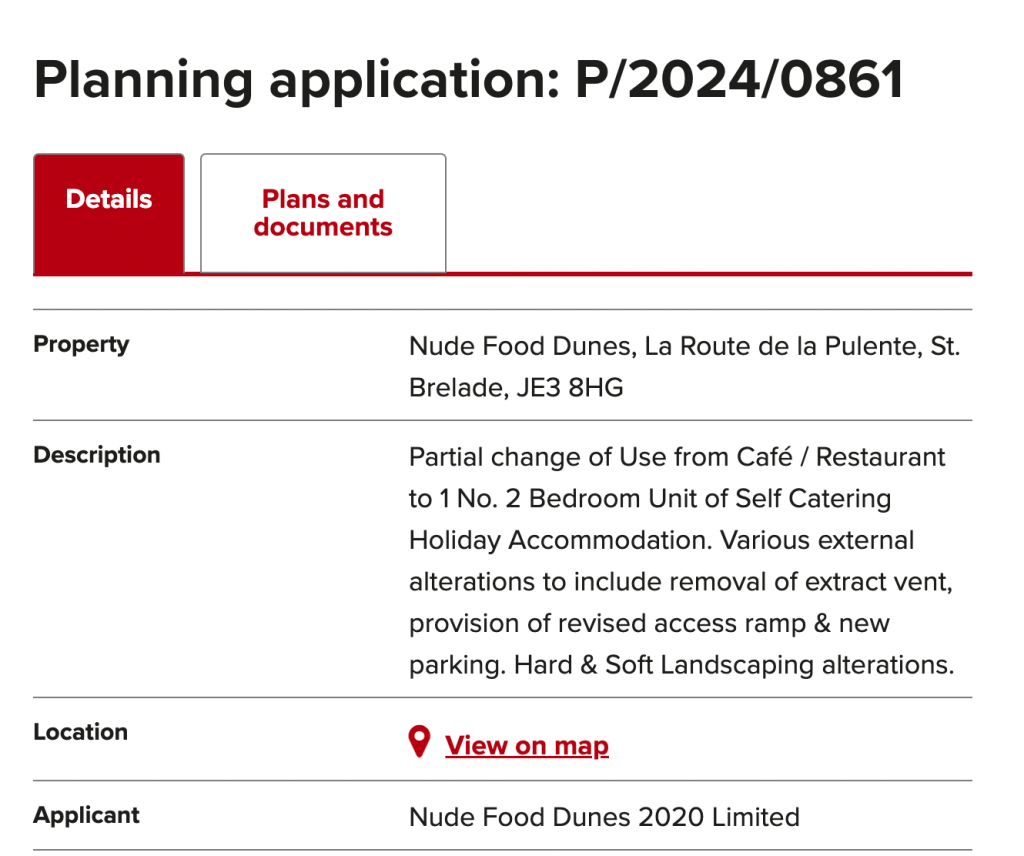Viewport: 1024px width, 856px height.
Task: Click the Planning application page heading
Action: click(x=468, y=80)
